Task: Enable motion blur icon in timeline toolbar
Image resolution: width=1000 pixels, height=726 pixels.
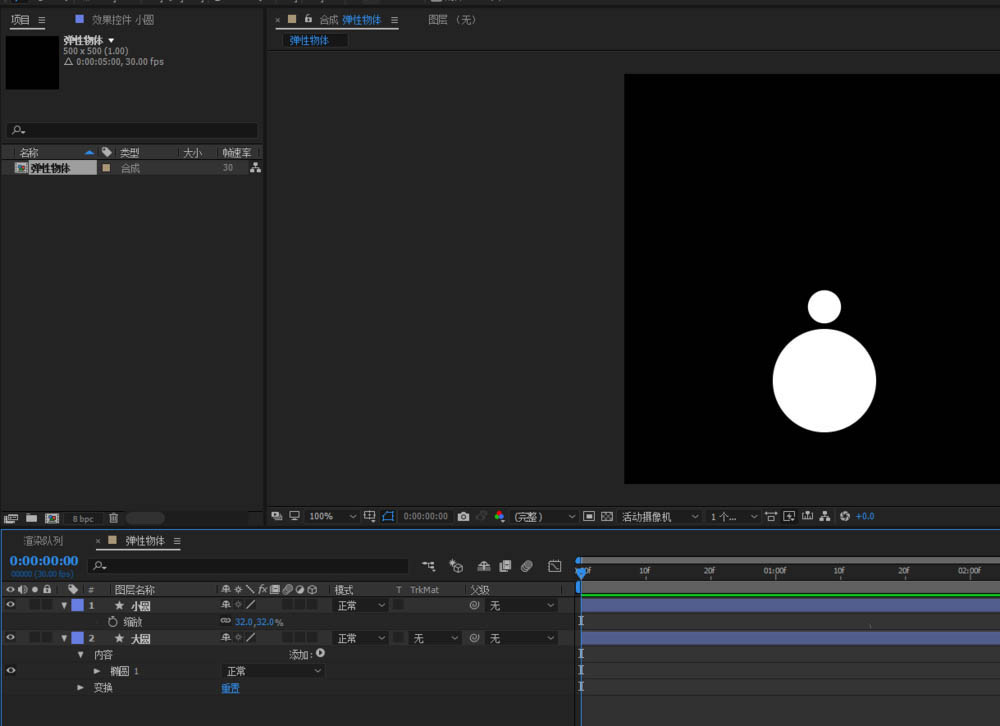Action: tap(526, 566)
